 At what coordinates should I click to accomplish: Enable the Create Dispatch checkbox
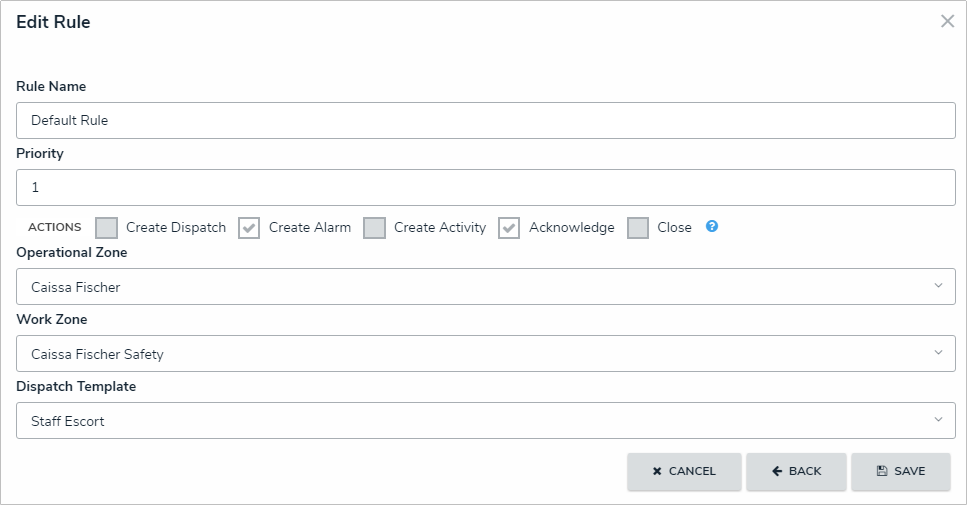(107, 228)
